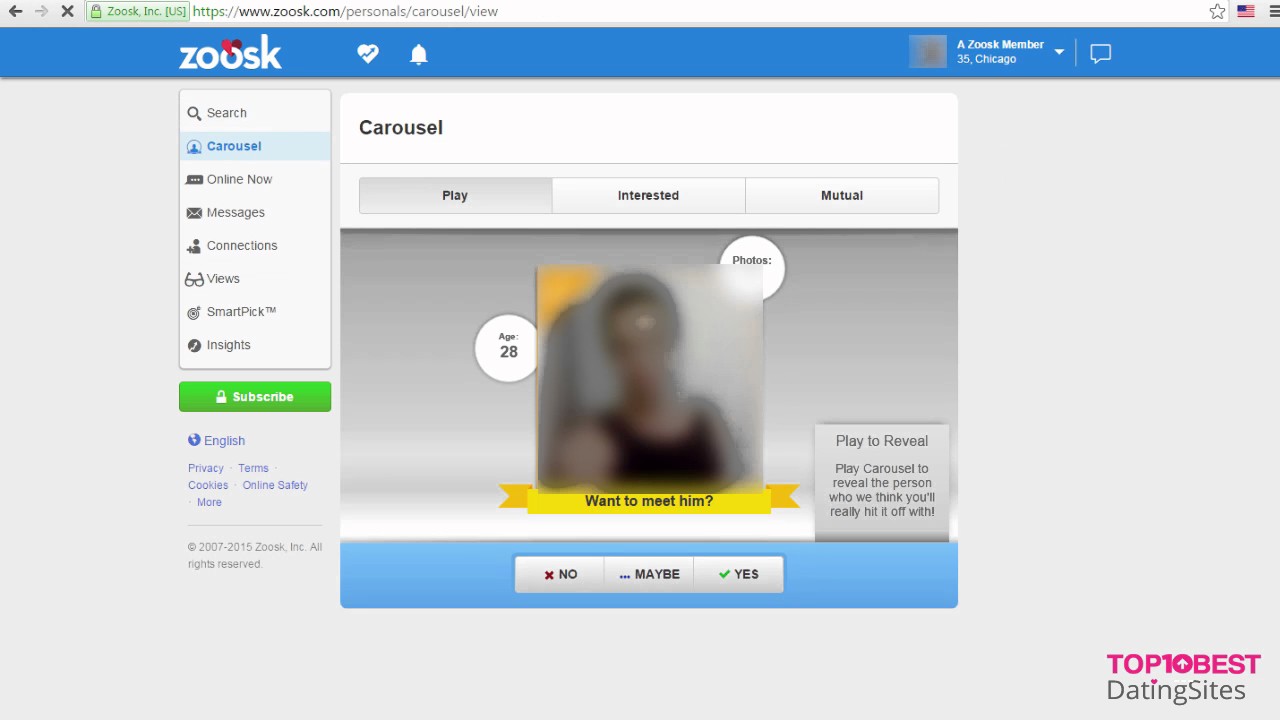1280x720 pixels.
Task: Open the heart checkmark connections icon
Action: [x=368, y=54]
